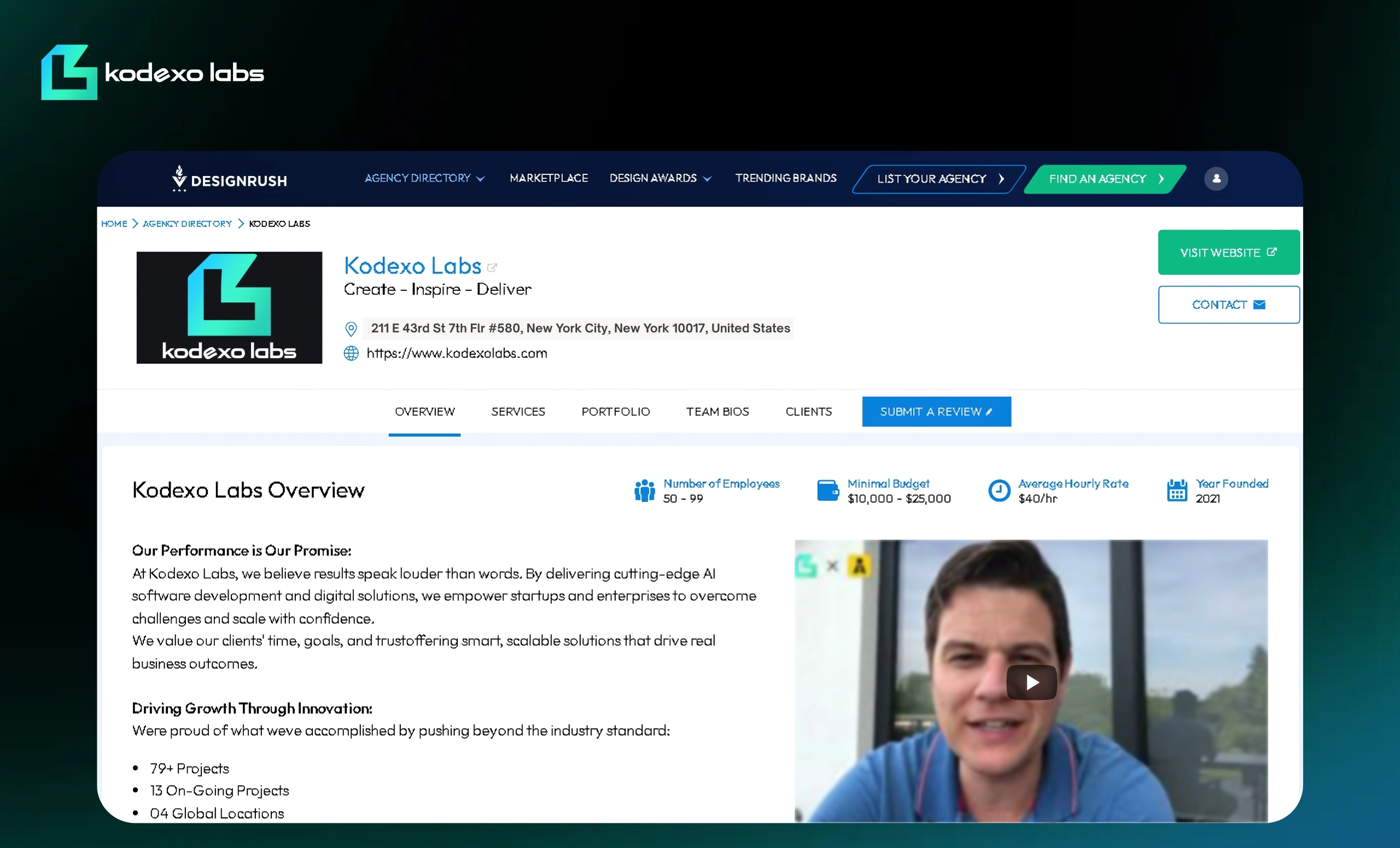Click "Driving Growth Through Innovation:" heading
The image size is (1400, 848).
[x=252, y=709]
